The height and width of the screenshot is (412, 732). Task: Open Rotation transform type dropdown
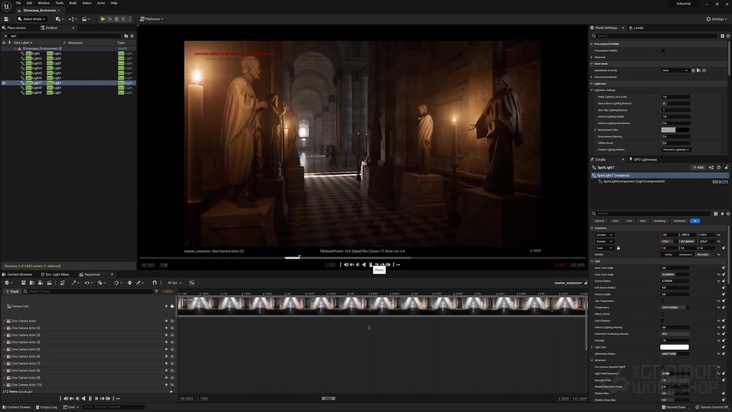604,242
